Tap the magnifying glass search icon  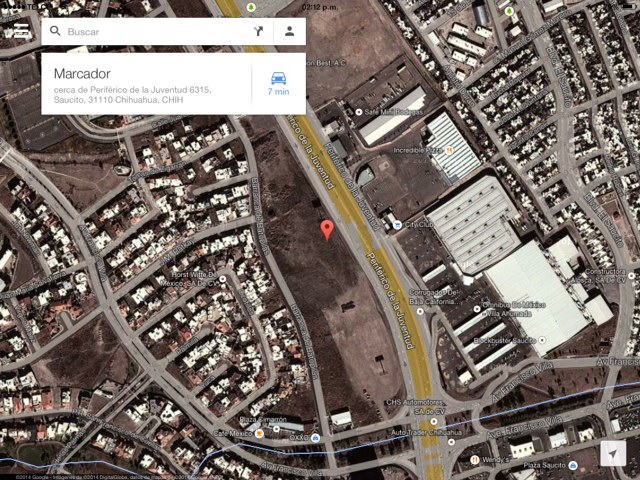click(x=55, y=31)
